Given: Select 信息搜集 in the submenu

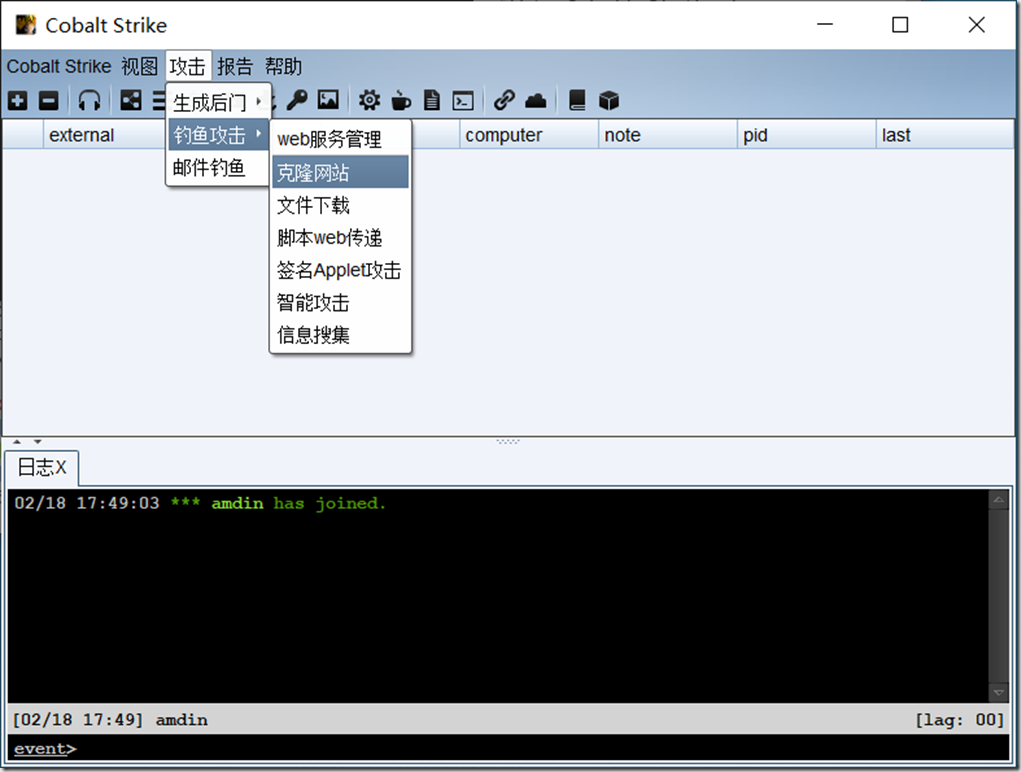Looking at the screenshot, I should click(x=341, y=335).
